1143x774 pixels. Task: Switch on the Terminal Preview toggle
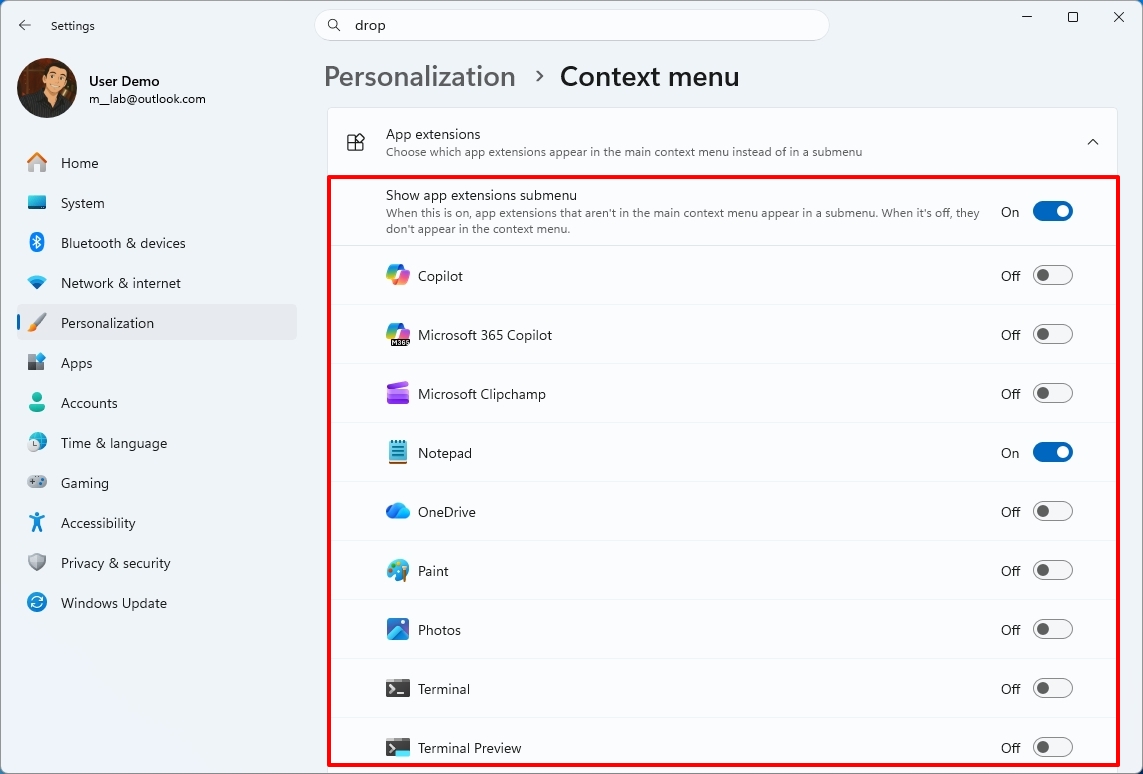(1053, 748)
